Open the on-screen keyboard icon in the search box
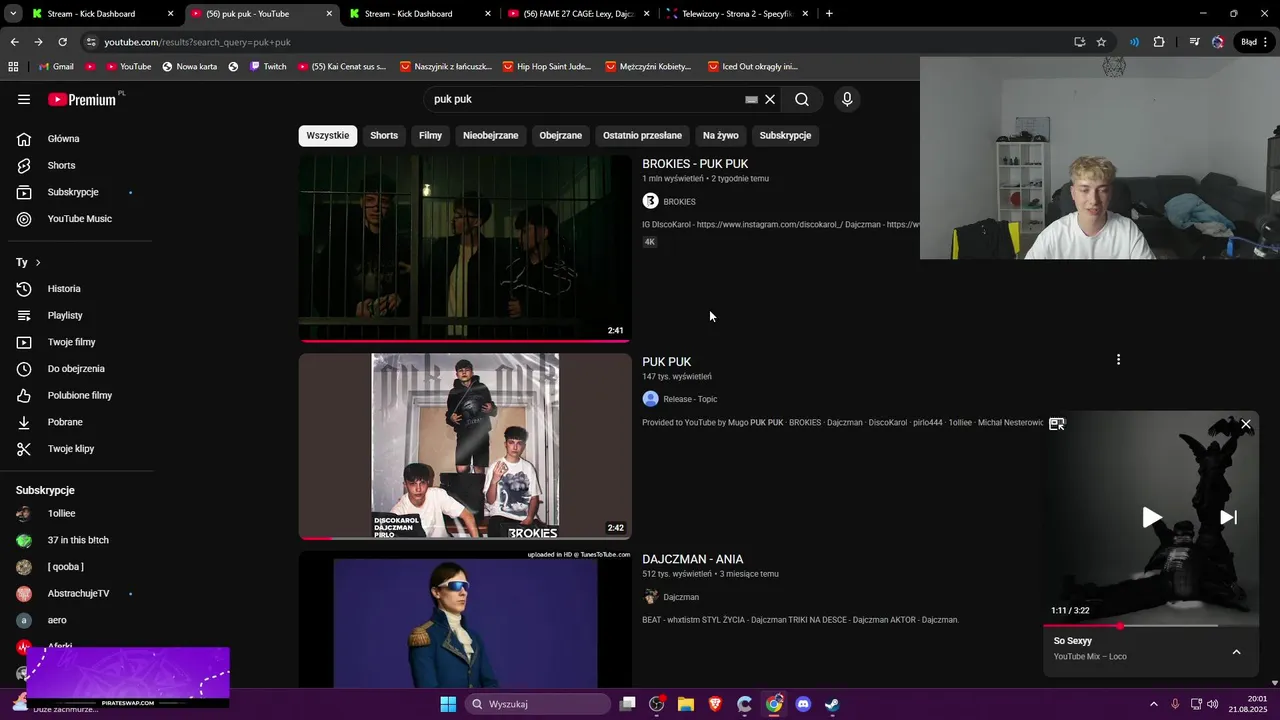Viewport: 1280px width, 720px height. [751, 100]
